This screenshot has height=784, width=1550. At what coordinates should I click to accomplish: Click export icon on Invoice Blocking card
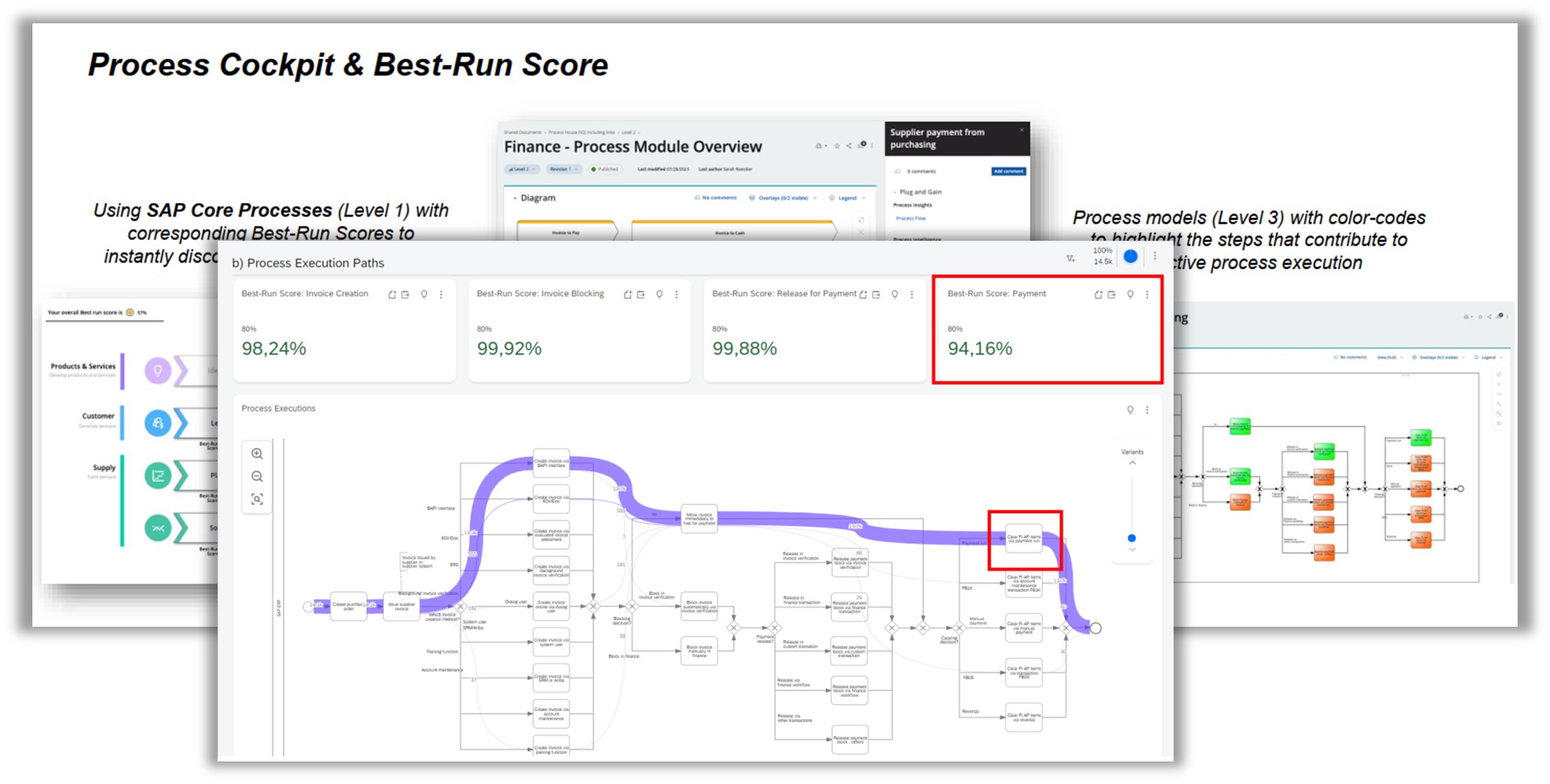pyautogui.click(x=628, y=294)
